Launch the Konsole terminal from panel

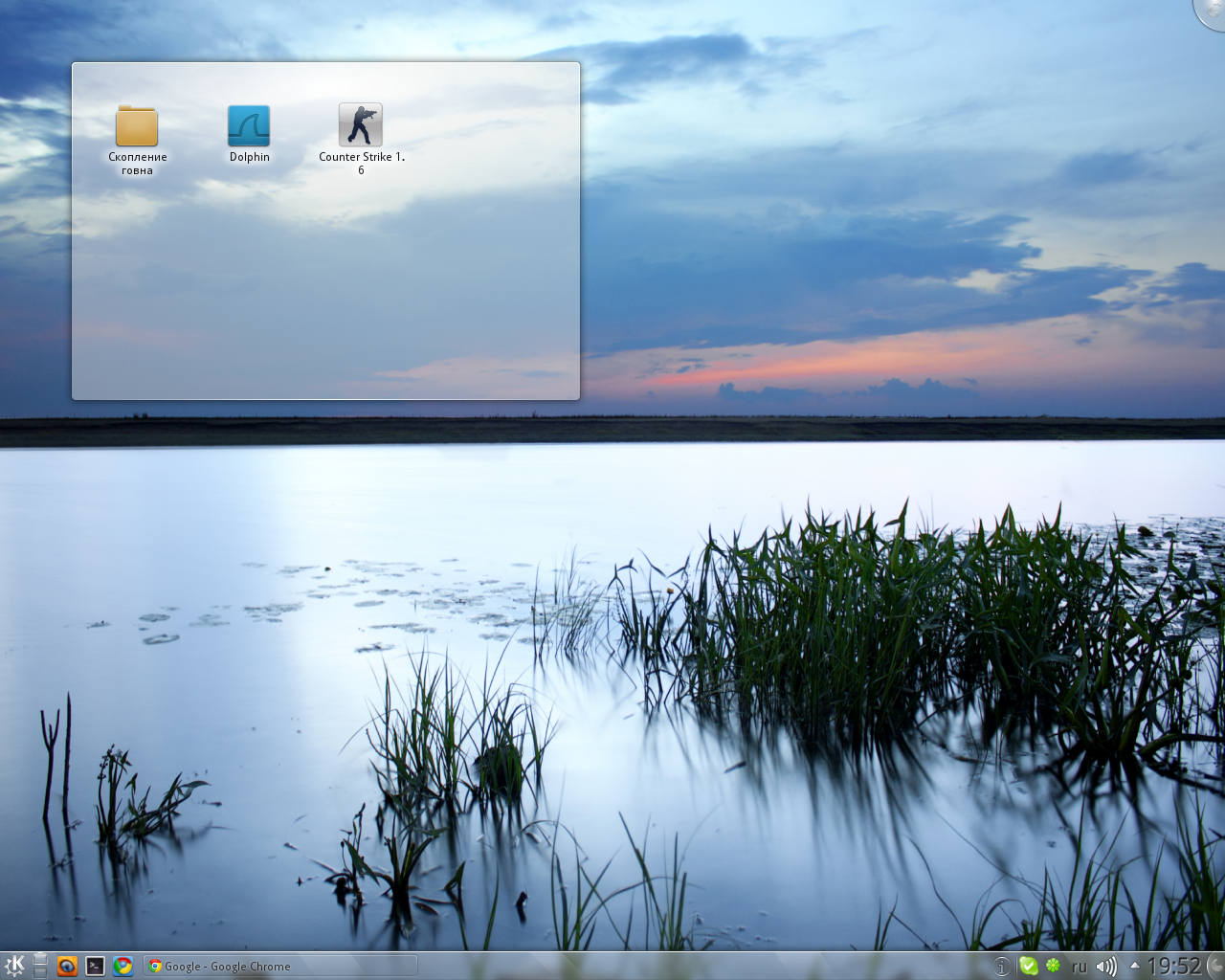(x=95, y=966)
